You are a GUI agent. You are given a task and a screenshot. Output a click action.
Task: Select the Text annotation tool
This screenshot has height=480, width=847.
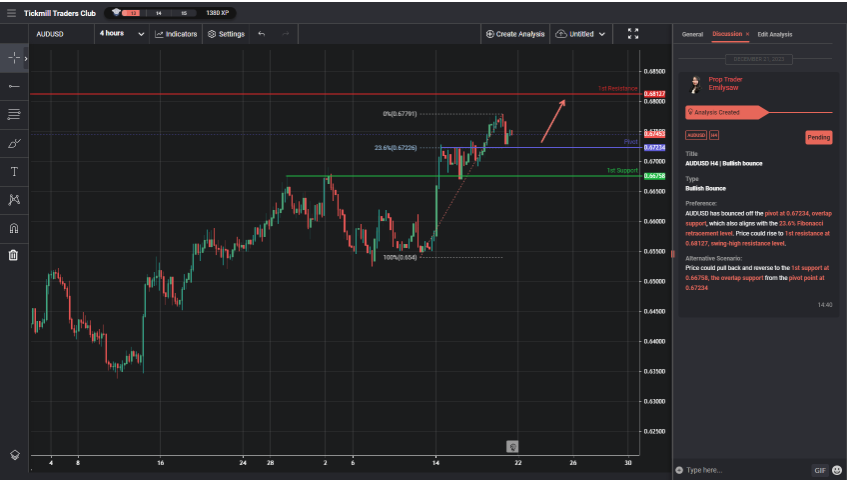click(14, 172)
